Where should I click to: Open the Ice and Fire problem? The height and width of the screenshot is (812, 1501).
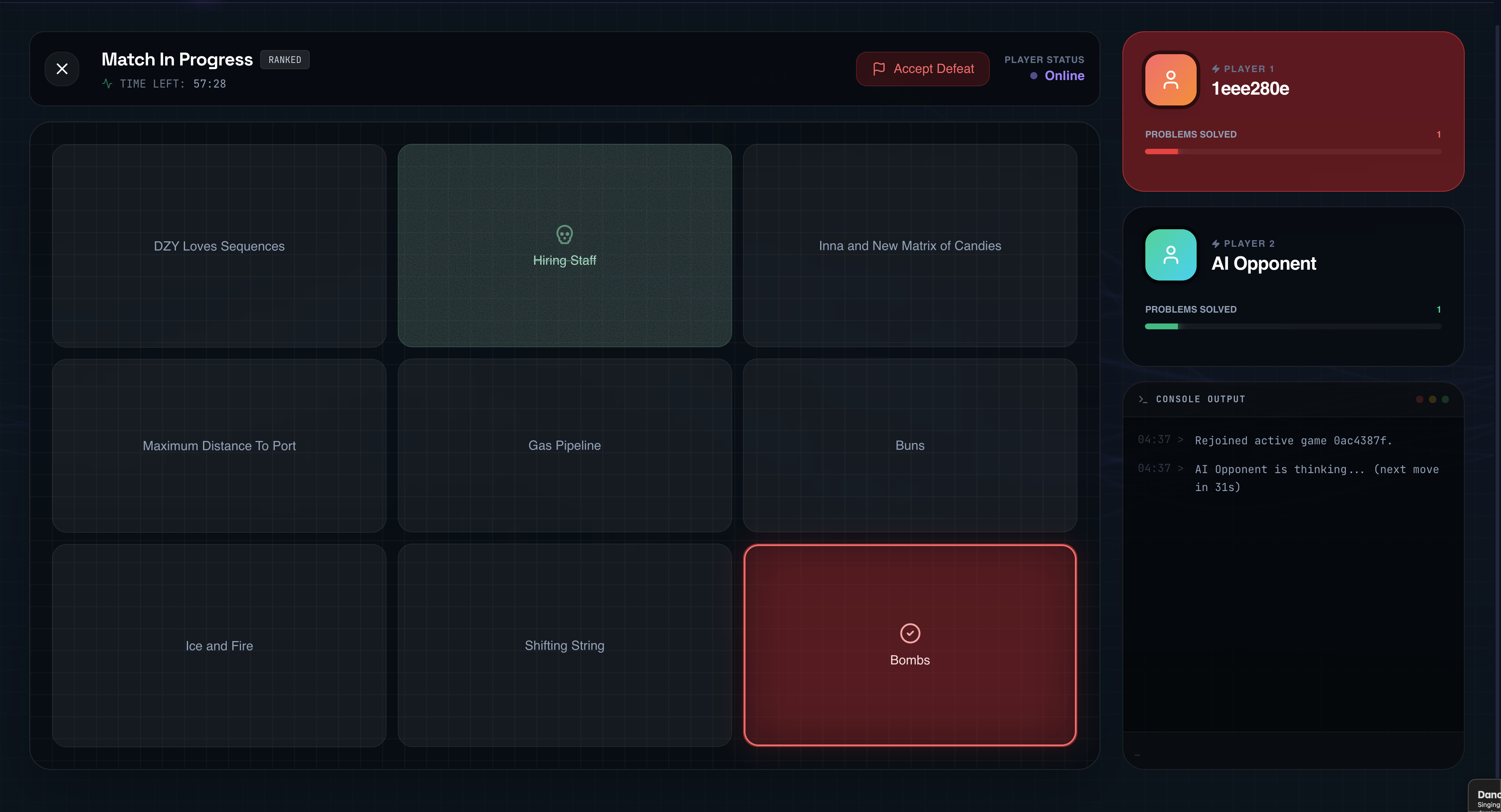(219, 645)
